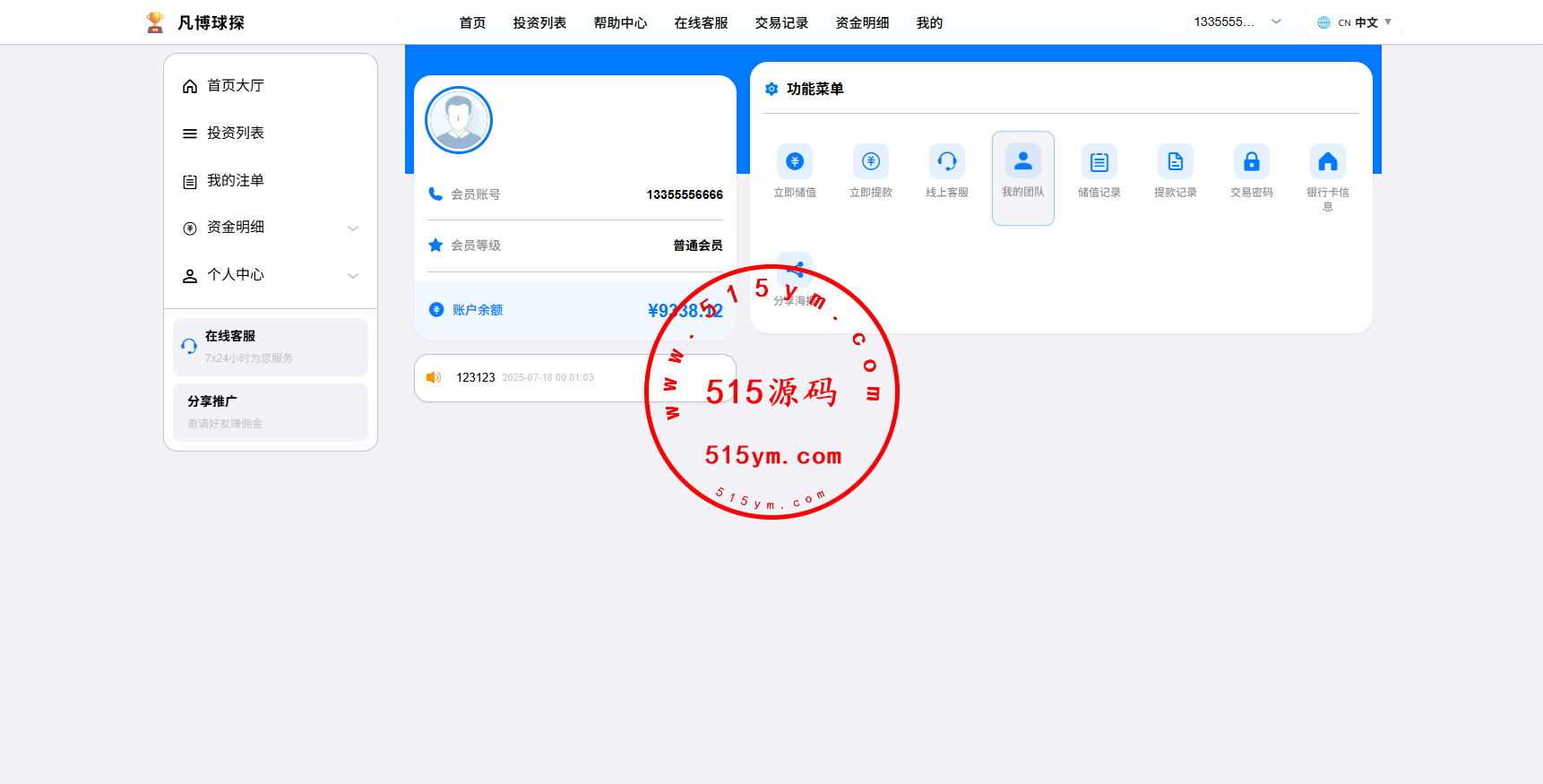Click the user profile avatar

point(459,120)
